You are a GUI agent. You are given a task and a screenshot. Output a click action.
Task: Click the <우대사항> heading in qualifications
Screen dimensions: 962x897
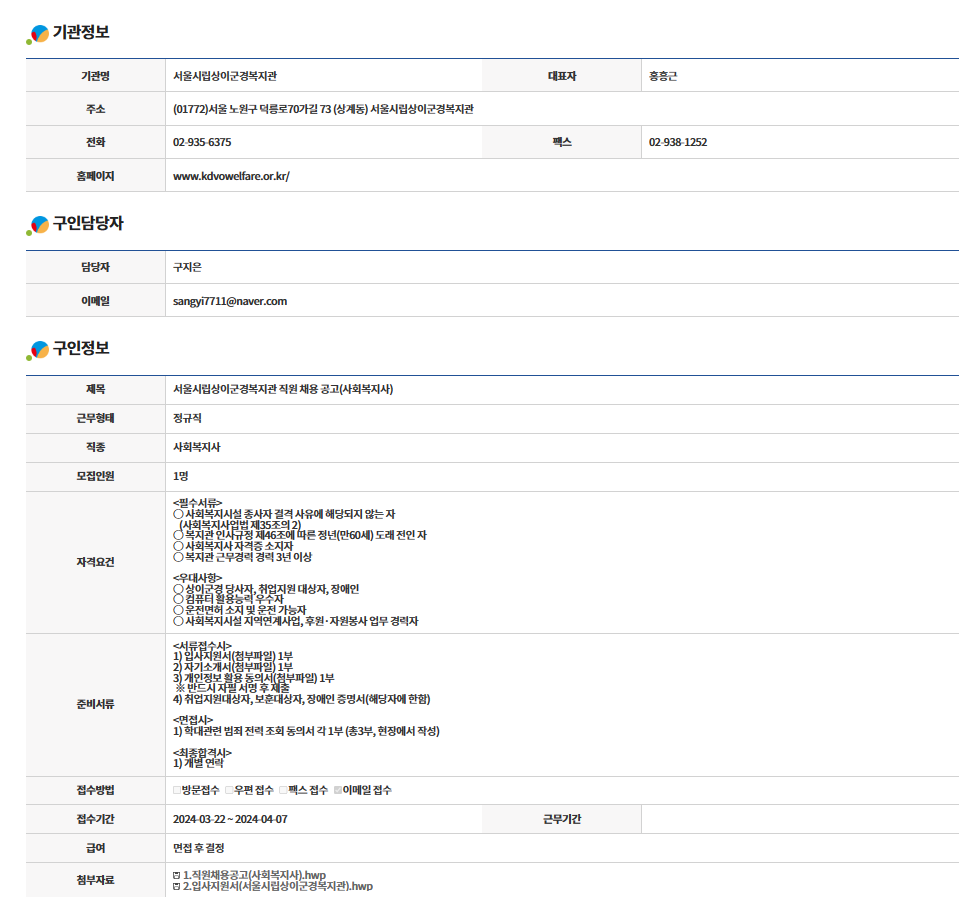(198, 578)
